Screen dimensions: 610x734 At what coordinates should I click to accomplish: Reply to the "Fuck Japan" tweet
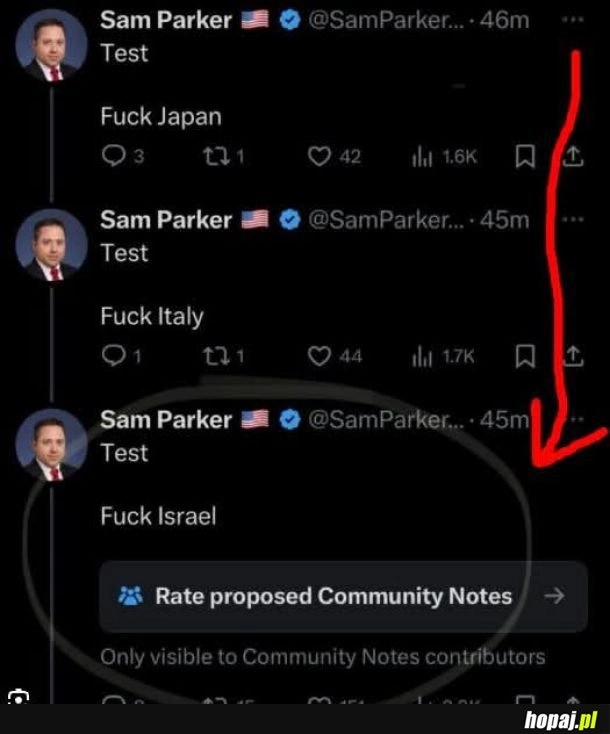(x=114, y=156)
